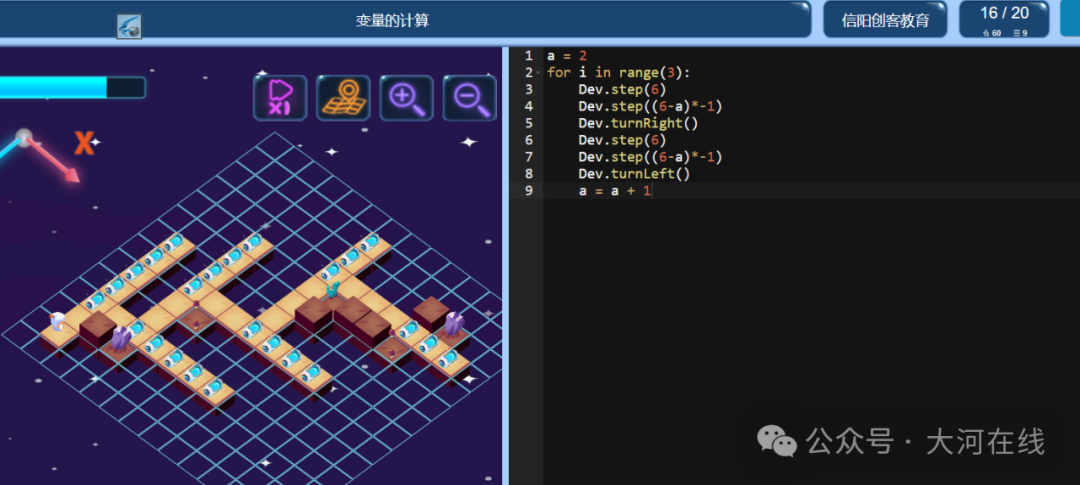Place cursor at end of line 9 code
The height and width of the screenshot is (485, 1080).
(652, 191)
